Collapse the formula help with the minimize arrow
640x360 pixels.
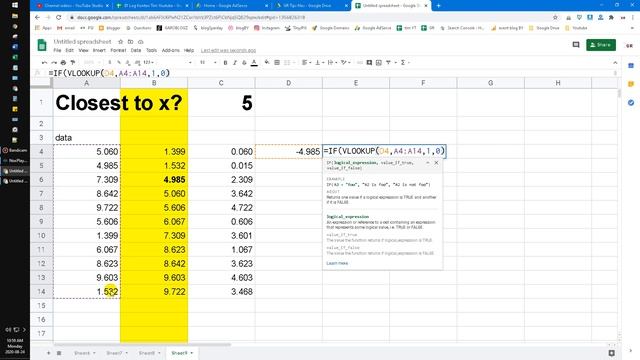click(427, 162)
